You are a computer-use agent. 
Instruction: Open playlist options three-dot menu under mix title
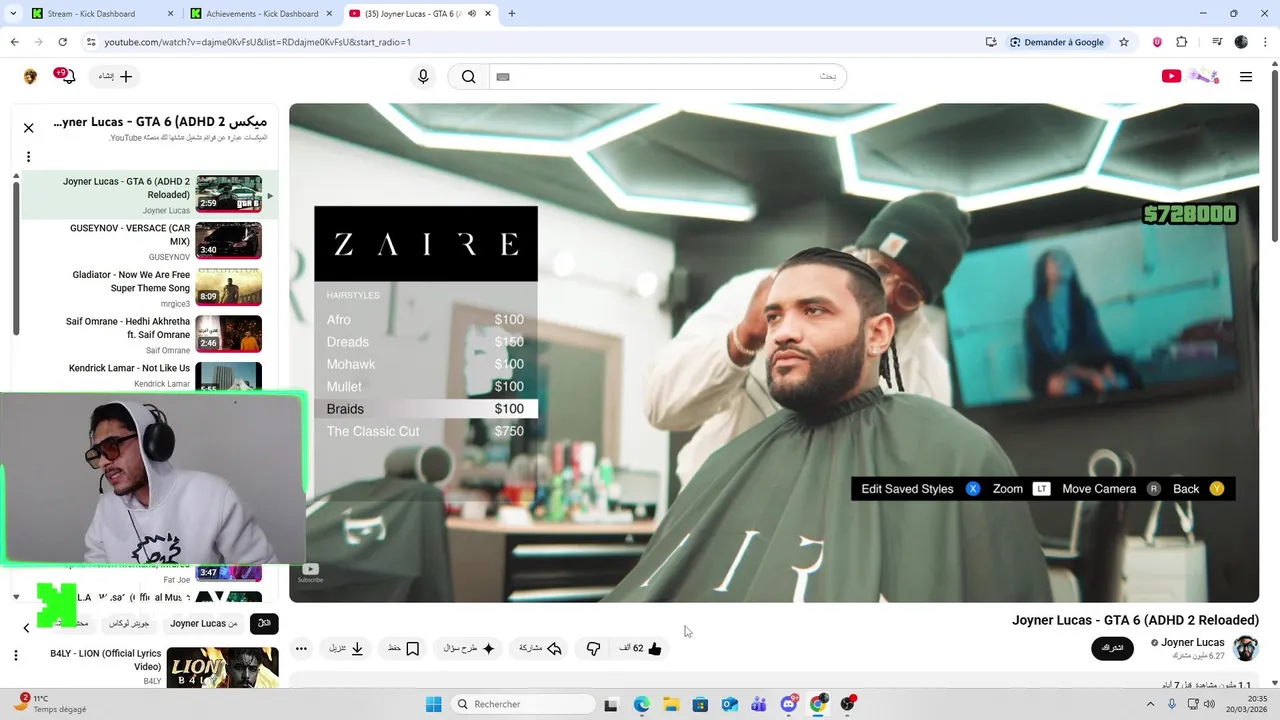click(x=28, y=156)
